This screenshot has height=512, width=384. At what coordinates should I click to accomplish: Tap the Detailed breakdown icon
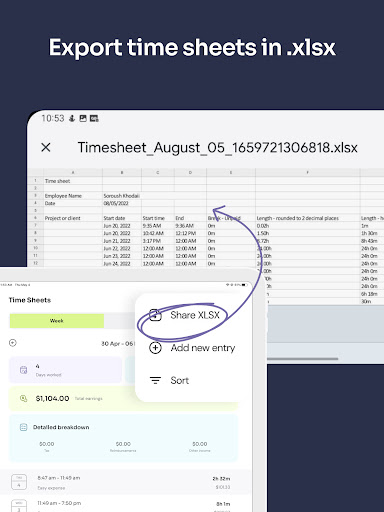pos(23,427)
